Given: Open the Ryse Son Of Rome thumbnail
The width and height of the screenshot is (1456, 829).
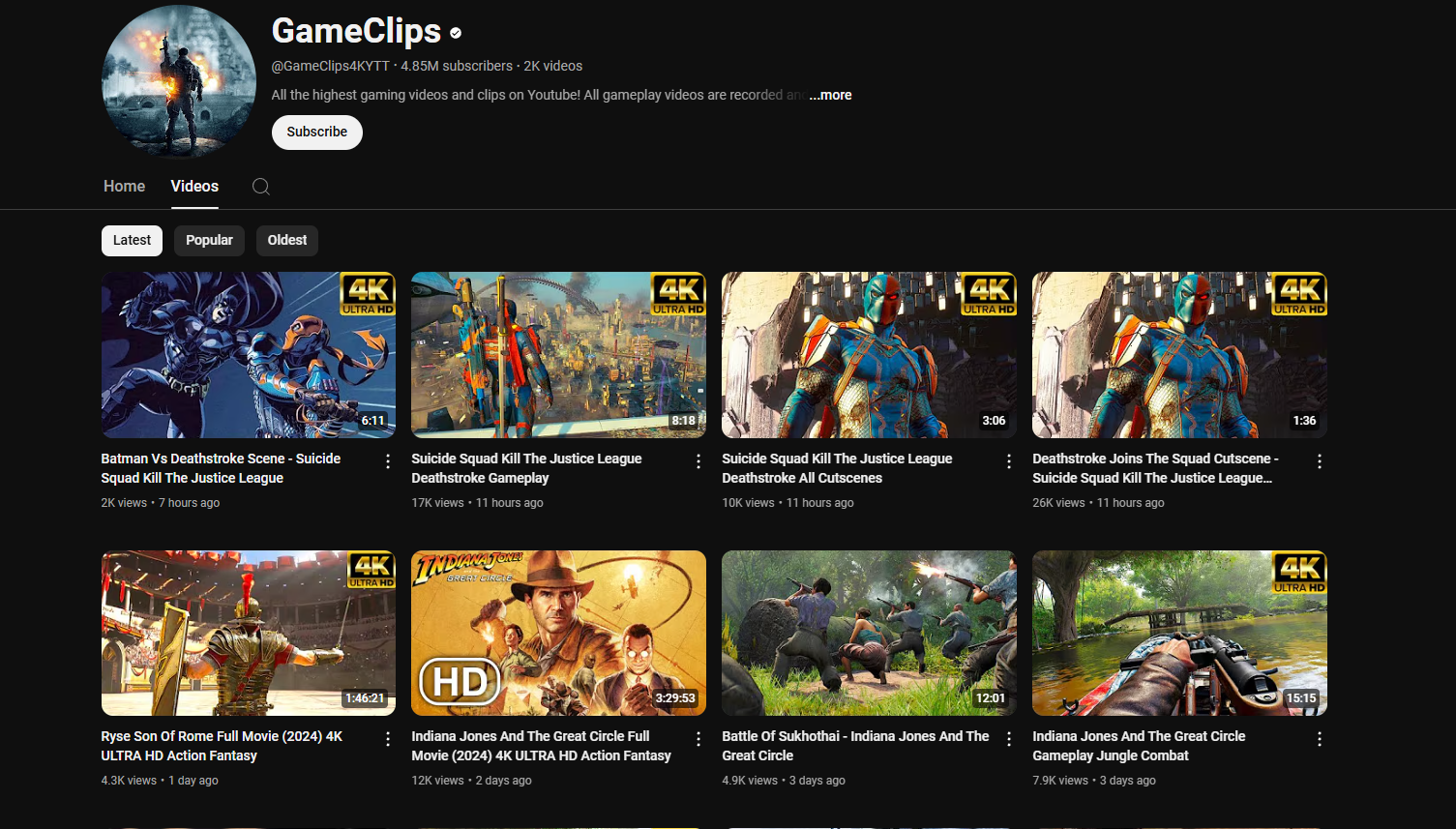Looking at the screenshot, I should (249, 634).
